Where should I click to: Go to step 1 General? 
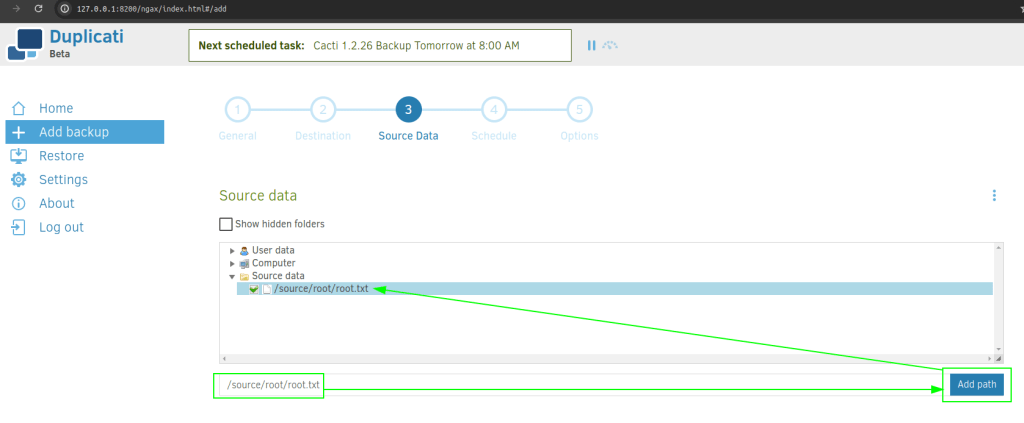[x=237, y=110]
